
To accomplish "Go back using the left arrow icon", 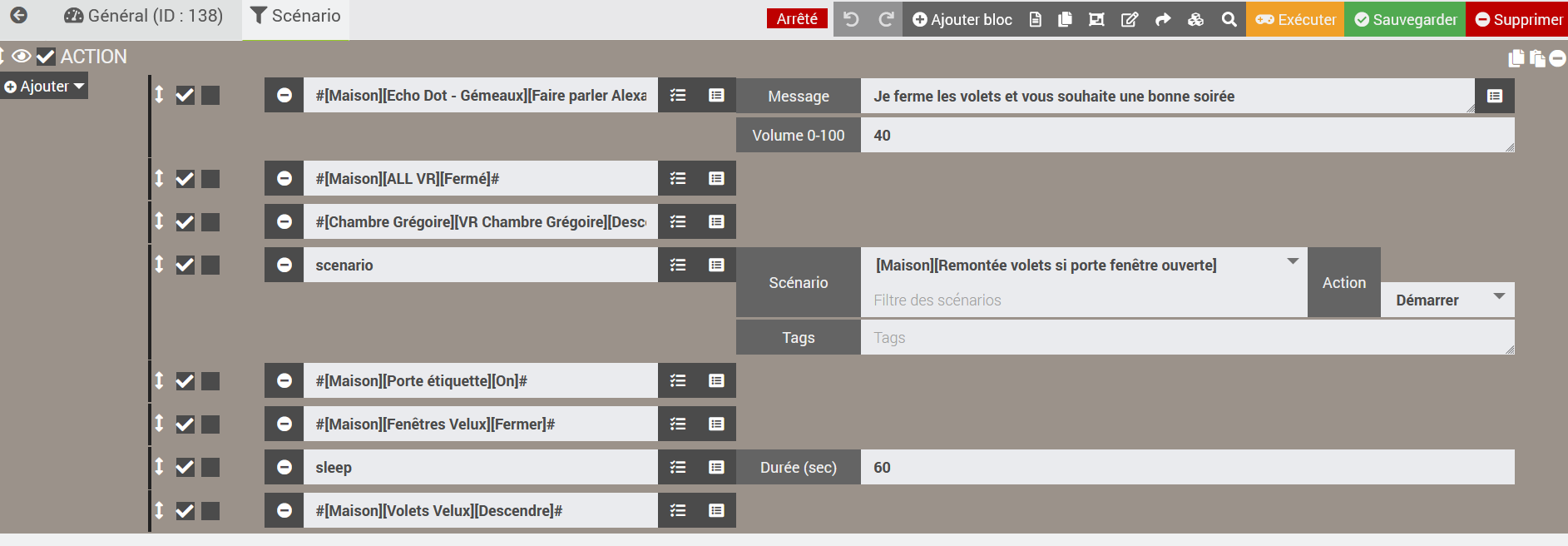I will [x=18, y=16].
